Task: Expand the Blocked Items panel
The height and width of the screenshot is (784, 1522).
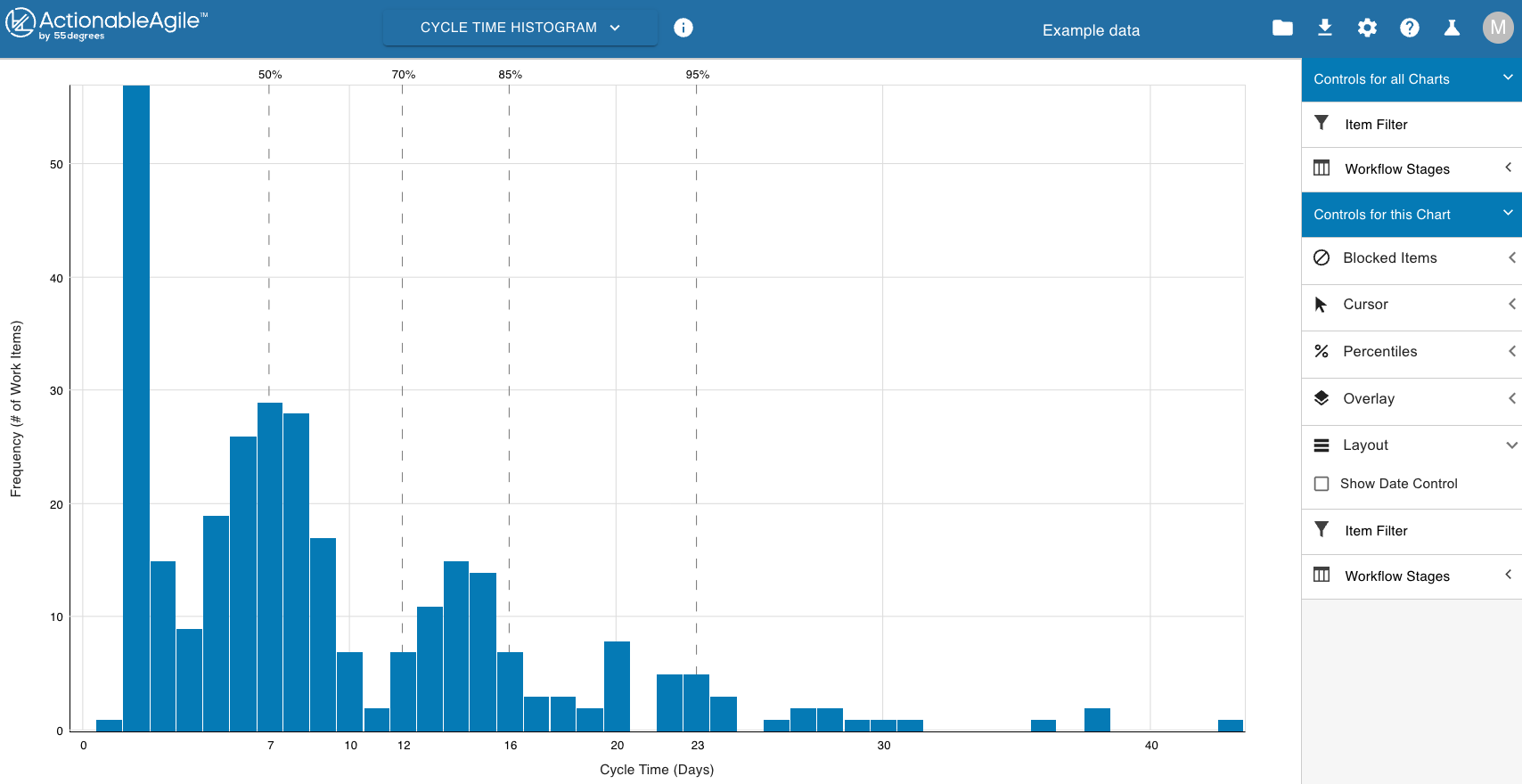Action: [1412, 258]
